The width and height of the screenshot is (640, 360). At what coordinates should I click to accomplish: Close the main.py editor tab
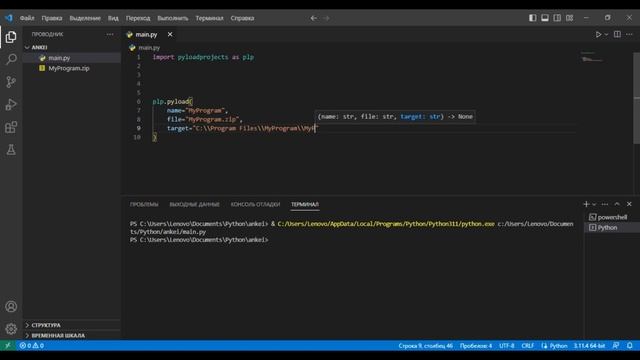170,35
